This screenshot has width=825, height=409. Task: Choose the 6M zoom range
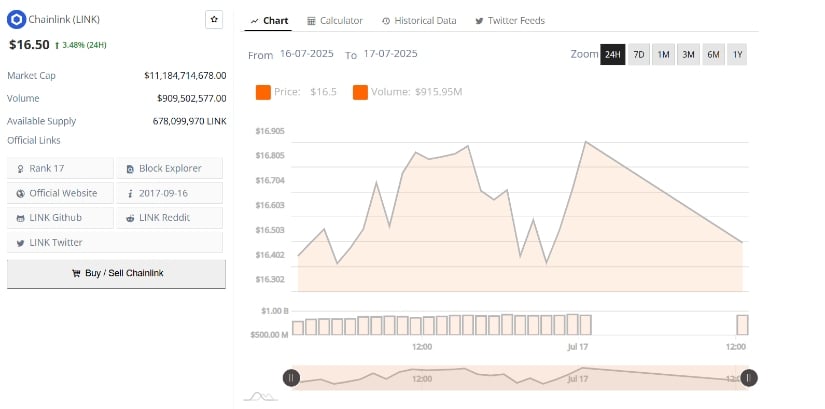[713, 54]
